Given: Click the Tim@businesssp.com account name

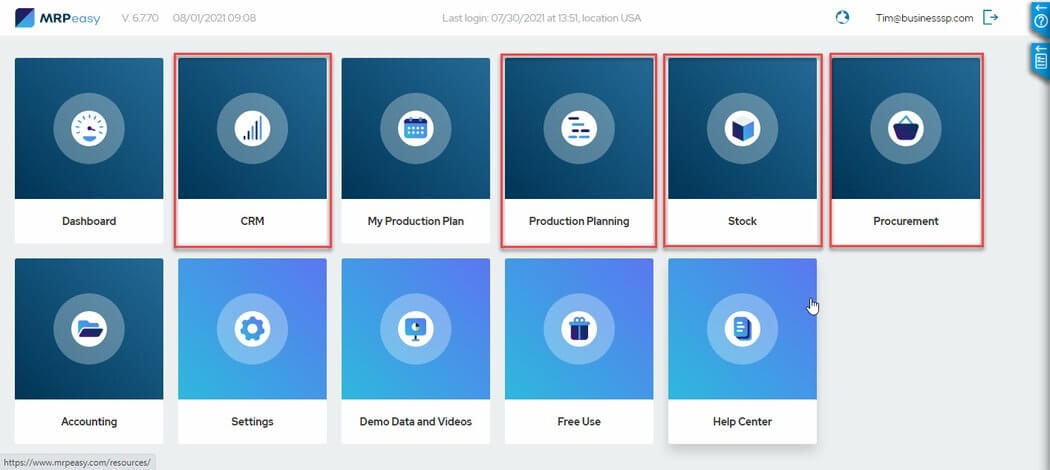Looking at the screenshot, I should click(x=924, y=18).
